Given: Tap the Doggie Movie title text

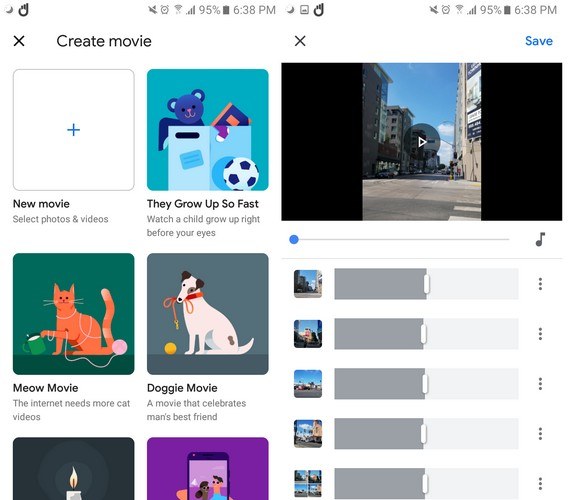Looking at the screenshot, I should tap(182, 388).
